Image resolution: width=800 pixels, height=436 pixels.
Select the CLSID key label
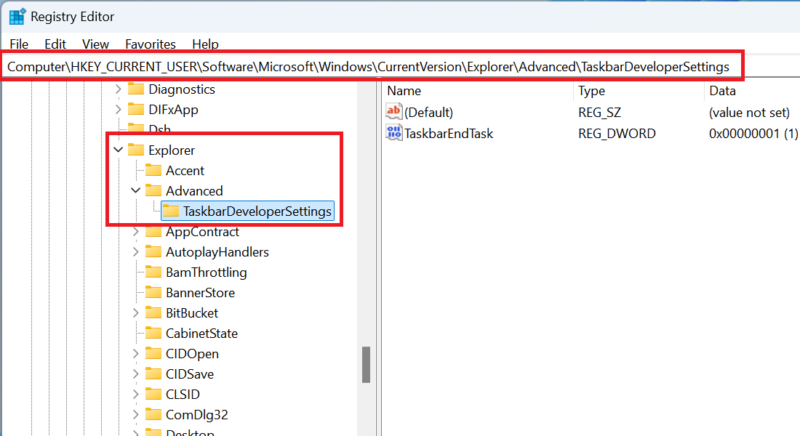click(x=183, y=395)
